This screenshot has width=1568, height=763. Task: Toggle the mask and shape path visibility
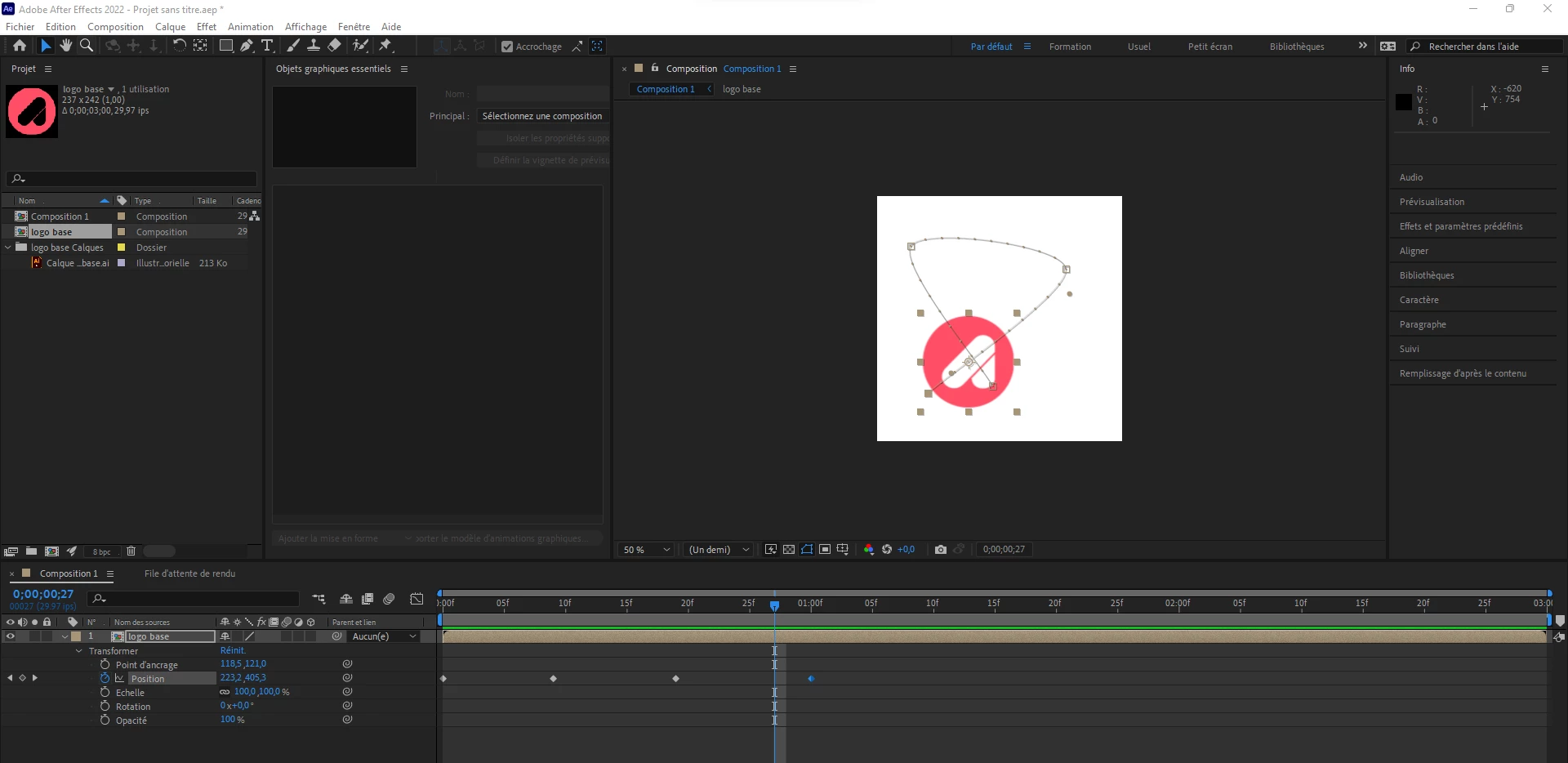pos(807,550)
